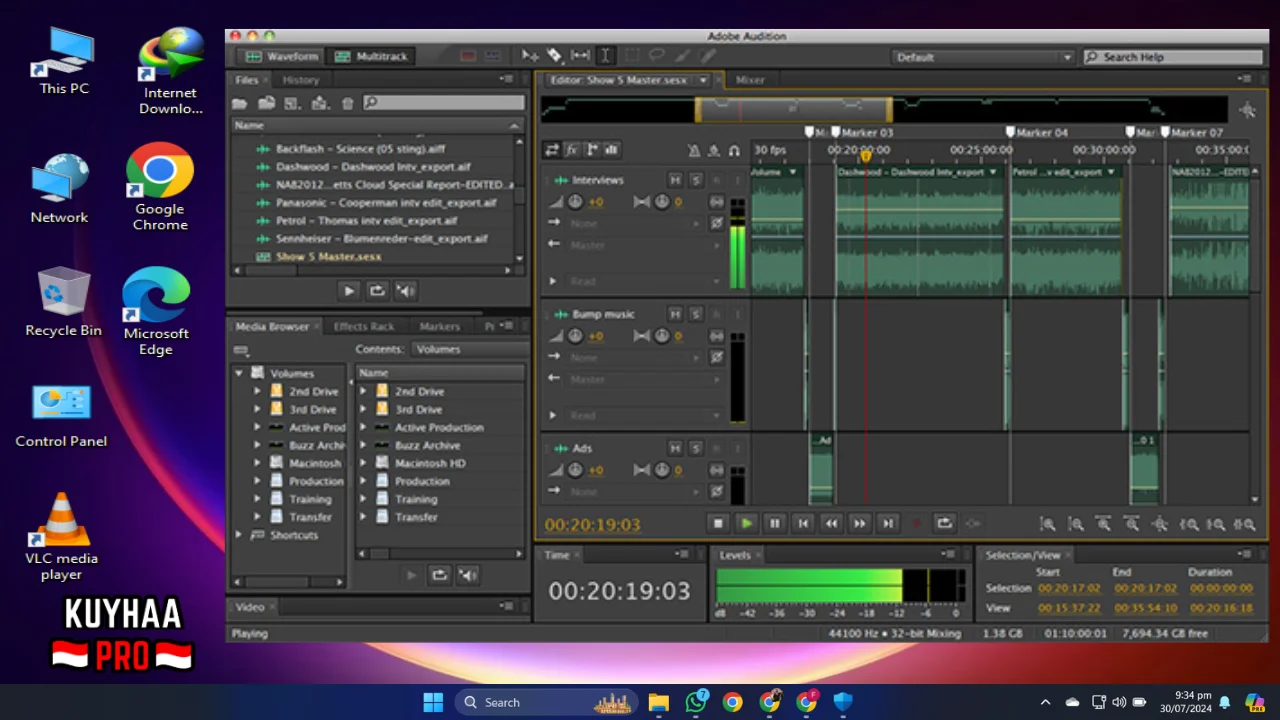Click Move Playhead to Next in transport
The image size is (1280, 720).
pos(887,523)
